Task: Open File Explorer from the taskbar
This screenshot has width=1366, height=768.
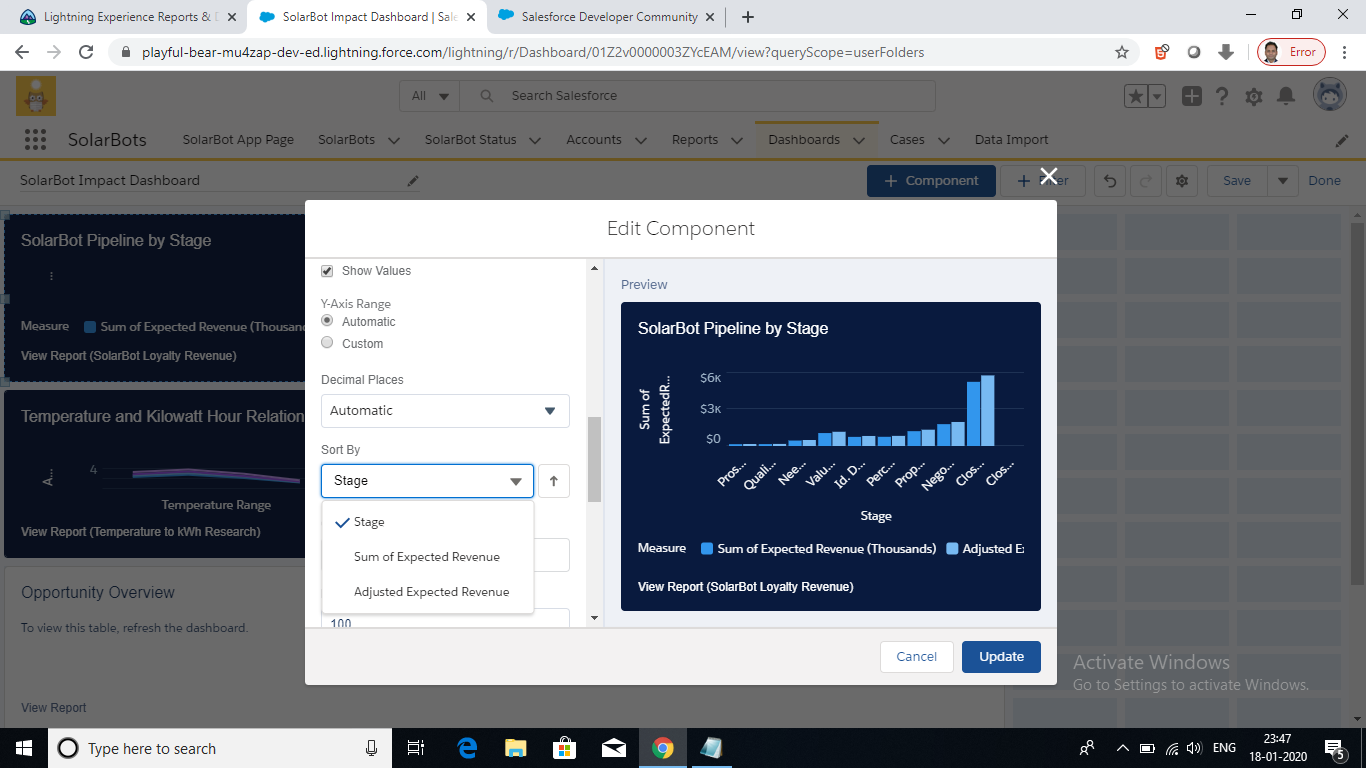Action: pyautogui.click(x=515, y=748)
